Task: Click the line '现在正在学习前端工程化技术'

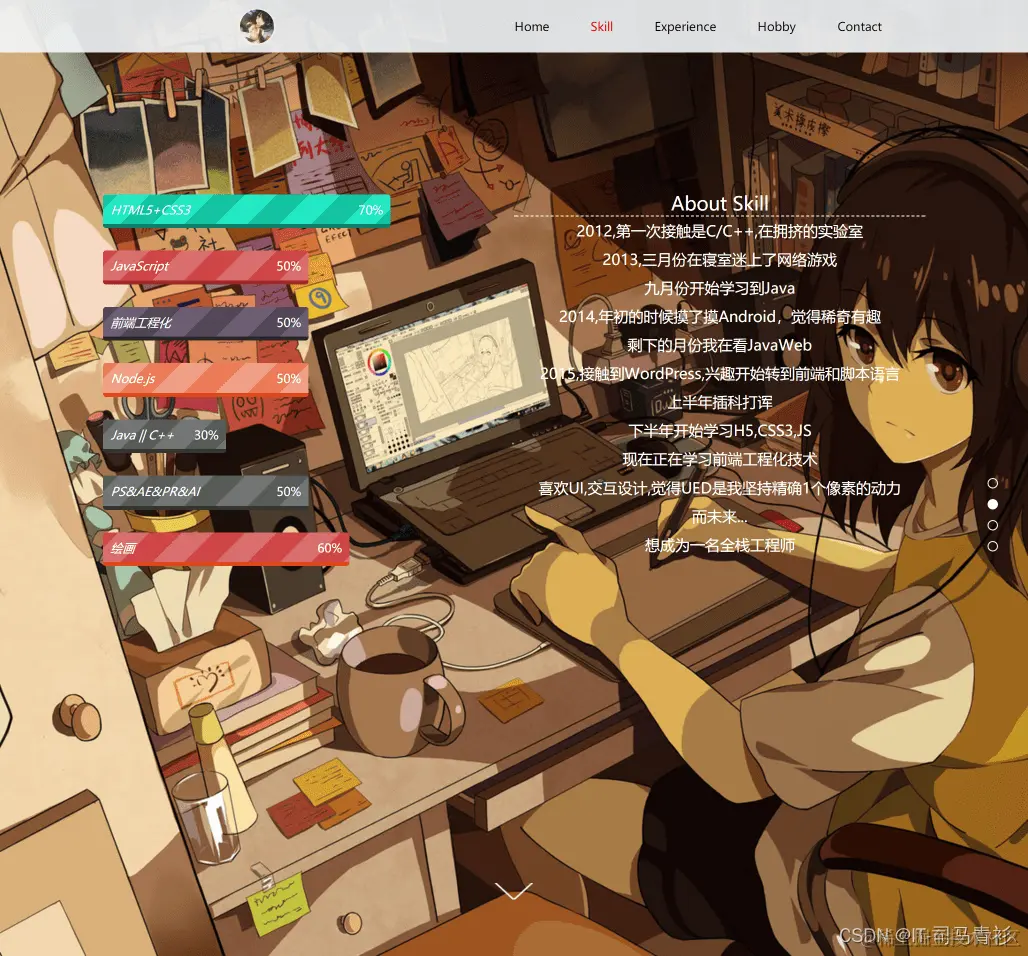Action: coord(719,460)
